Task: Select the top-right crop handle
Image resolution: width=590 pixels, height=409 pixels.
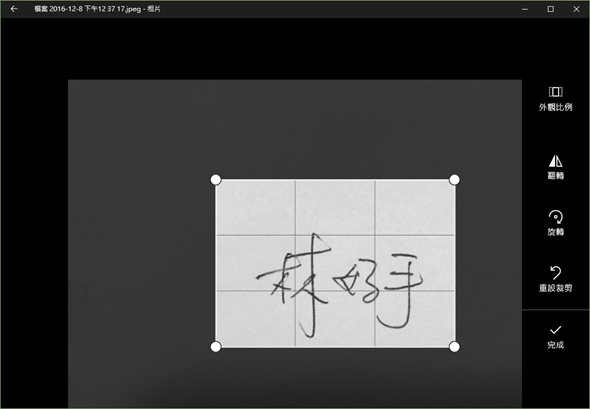Action: pos(454,180)
